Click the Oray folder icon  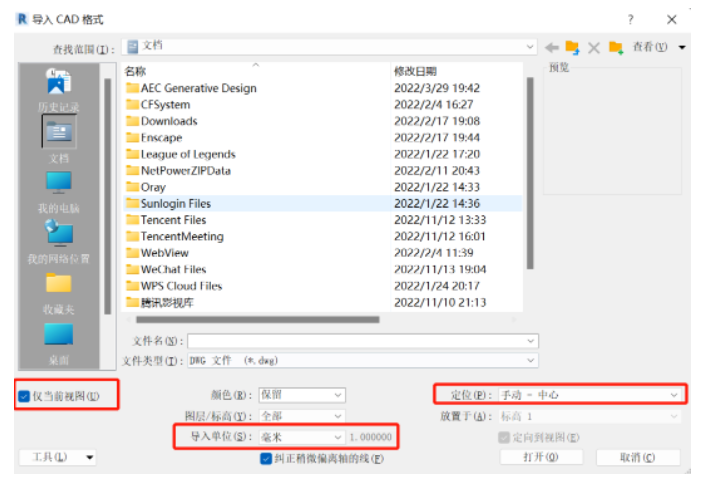point(133,187)
